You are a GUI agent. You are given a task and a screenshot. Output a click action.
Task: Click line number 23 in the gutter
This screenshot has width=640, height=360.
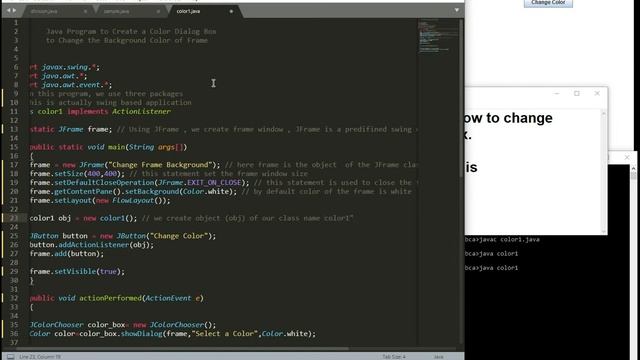(14, 218)
